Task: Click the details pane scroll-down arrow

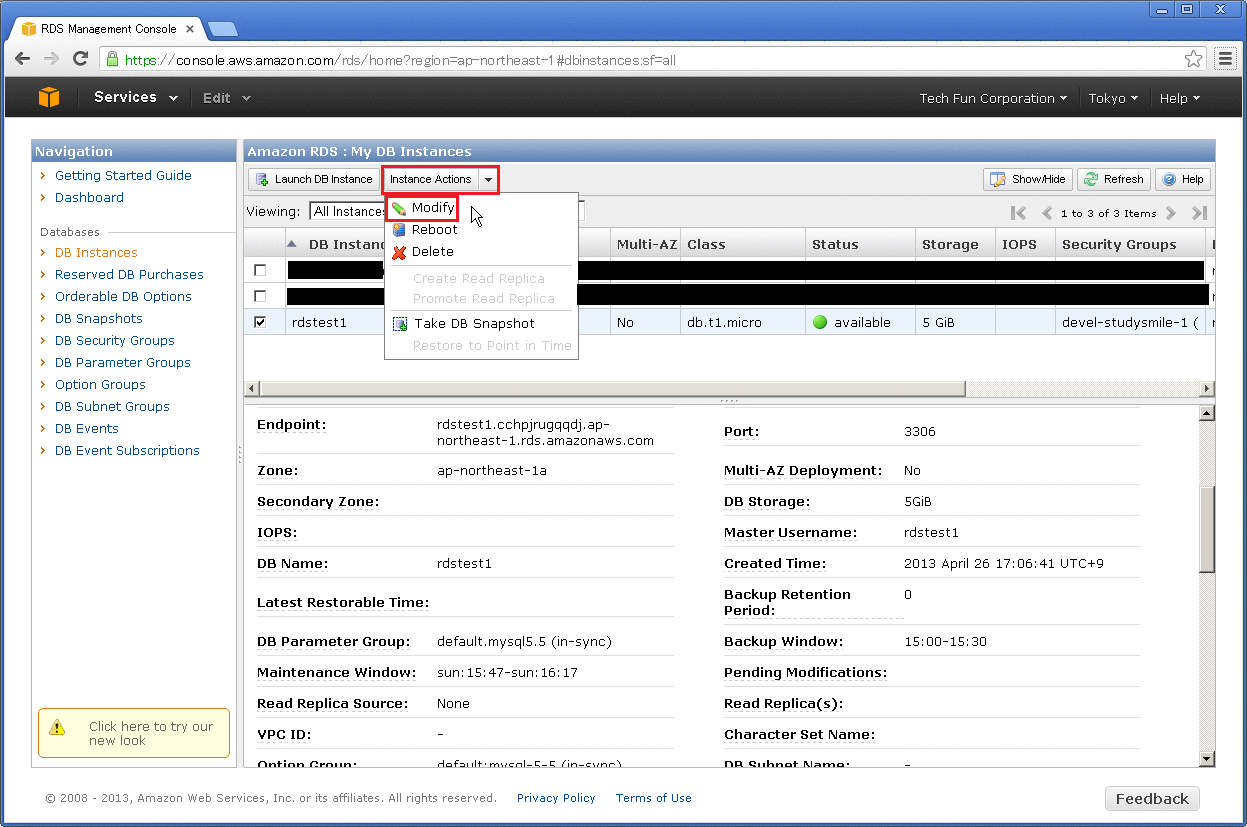Action: (x=1207, y=759)
